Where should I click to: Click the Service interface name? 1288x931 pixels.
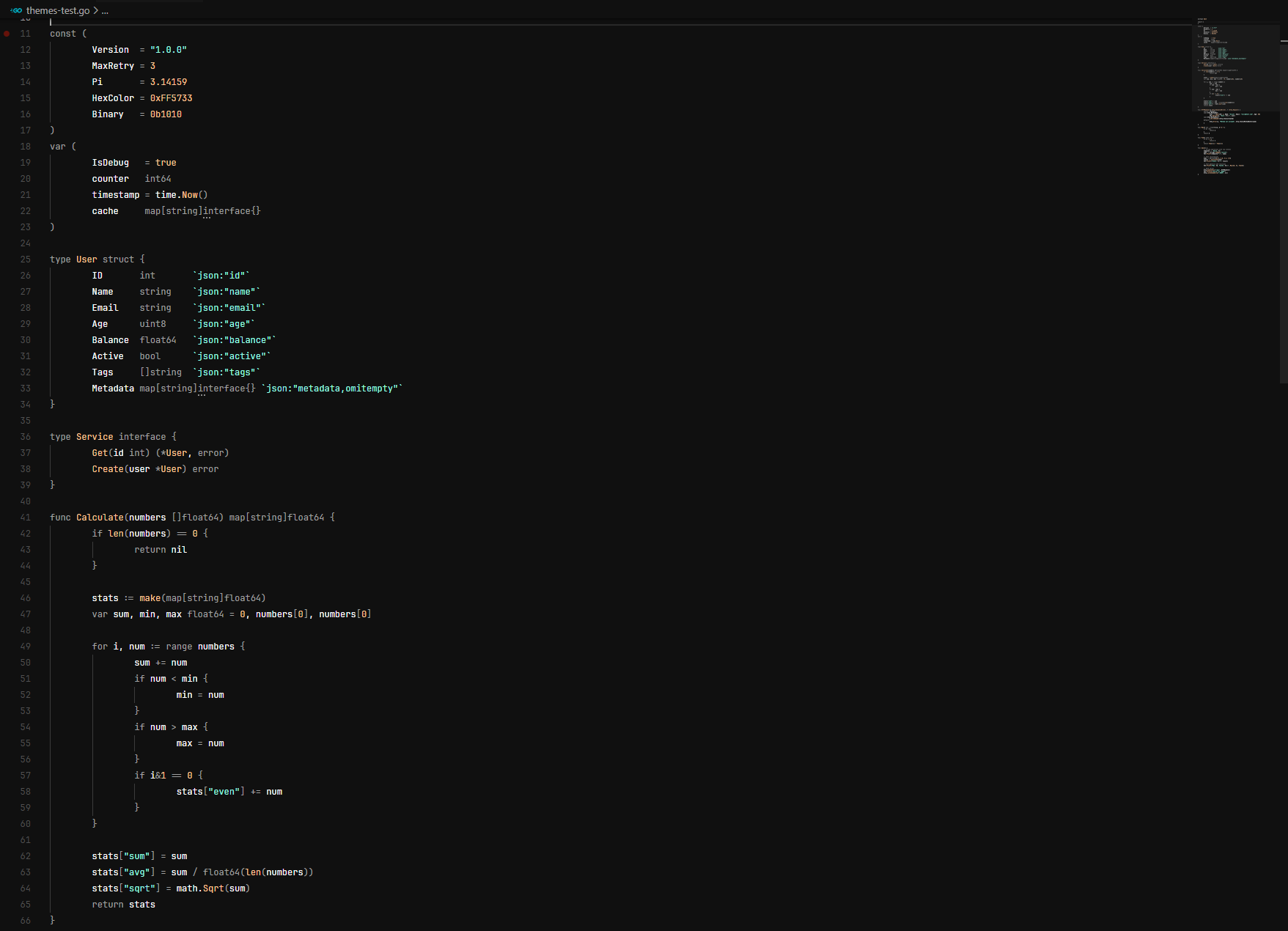pyautogui.click(x=95, y=437)
